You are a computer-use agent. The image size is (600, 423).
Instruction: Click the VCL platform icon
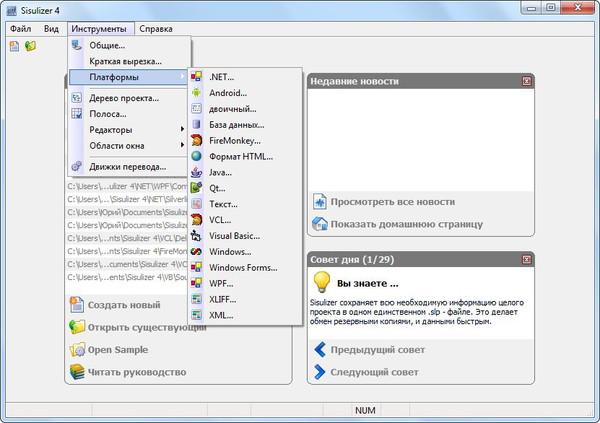[x=196, y=220]
